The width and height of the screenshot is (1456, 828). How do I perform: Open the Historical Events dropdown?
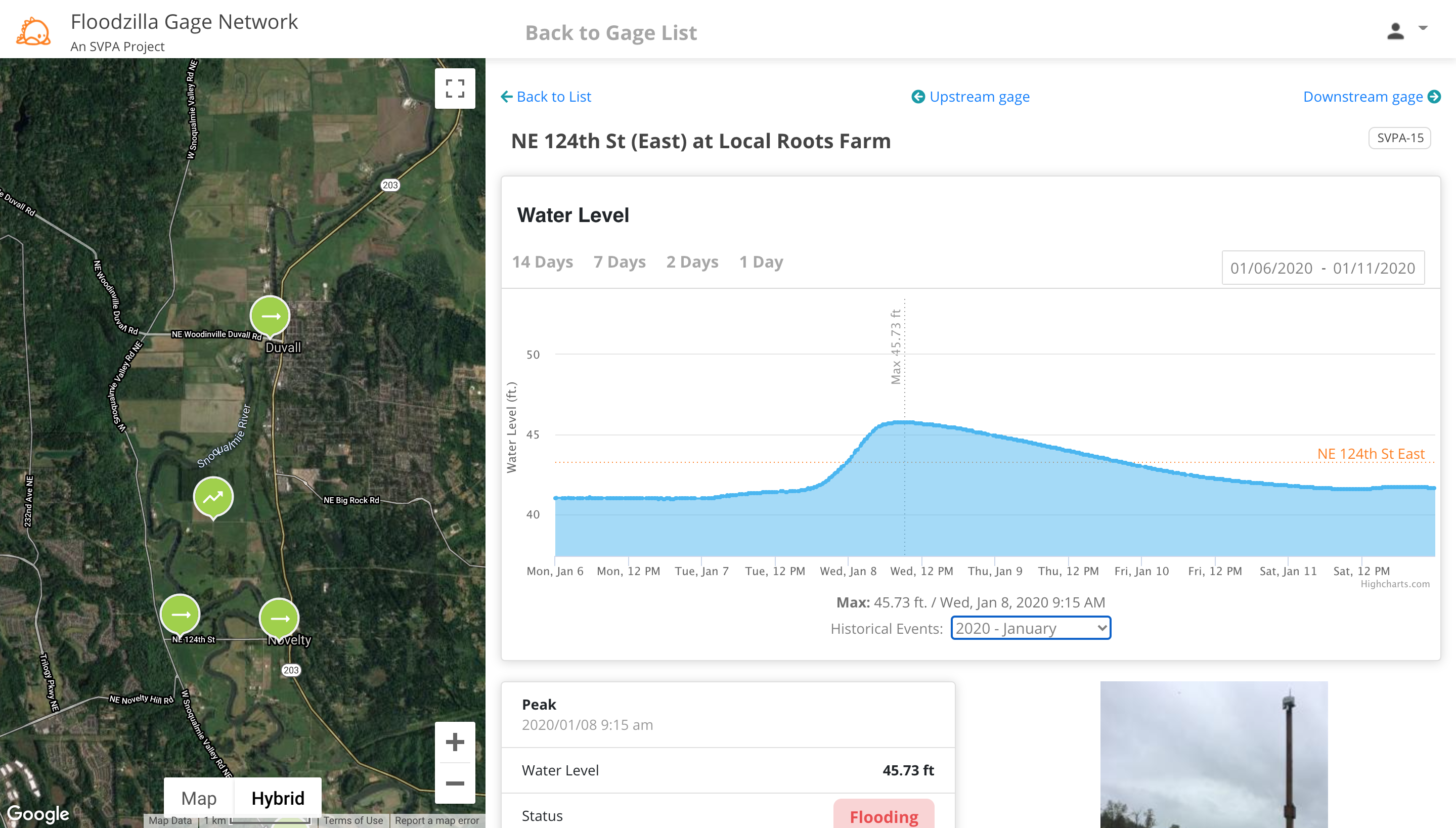[1031, 628]
